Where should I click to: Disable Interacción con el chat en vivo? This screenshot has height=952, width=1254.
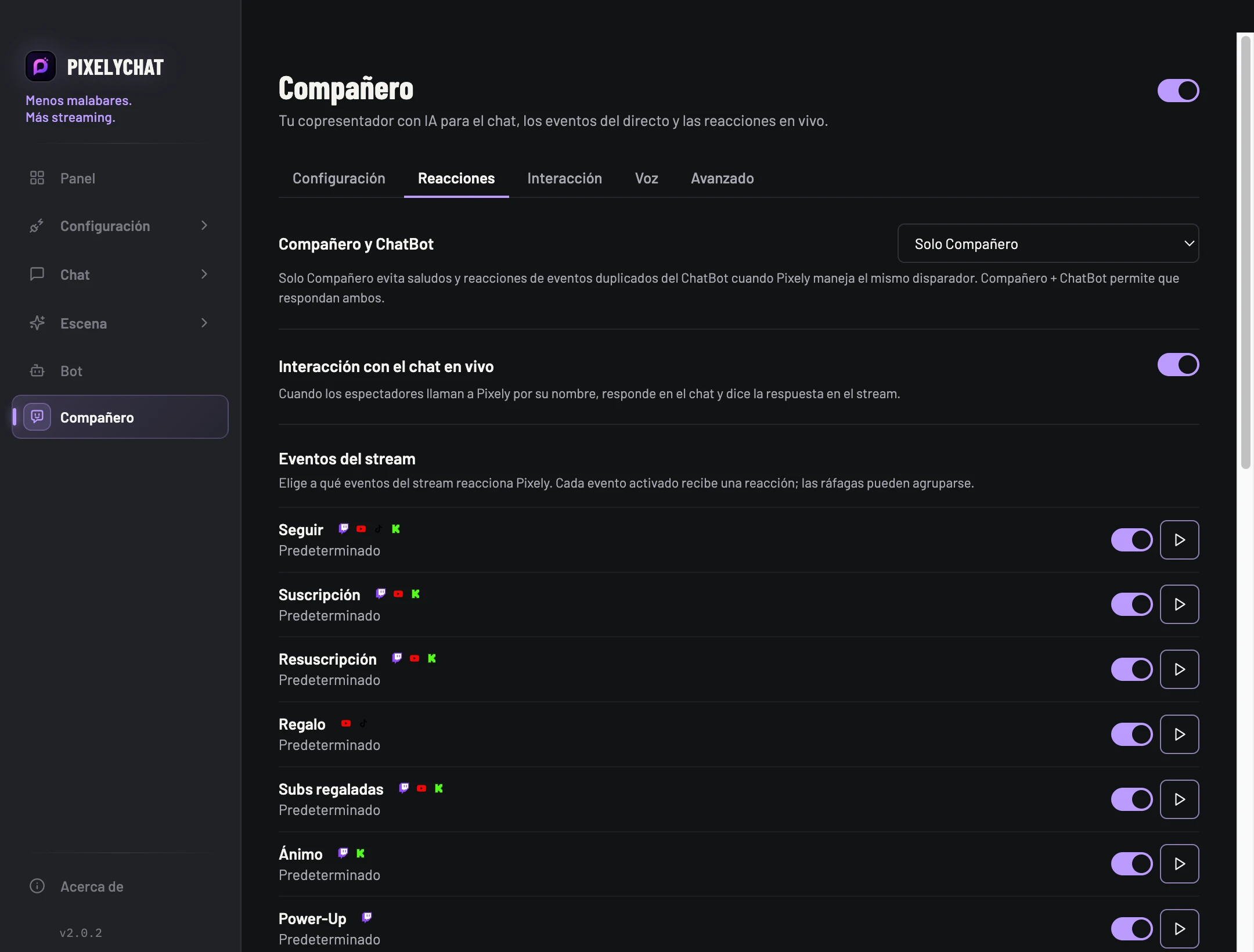click(1178, 365)
